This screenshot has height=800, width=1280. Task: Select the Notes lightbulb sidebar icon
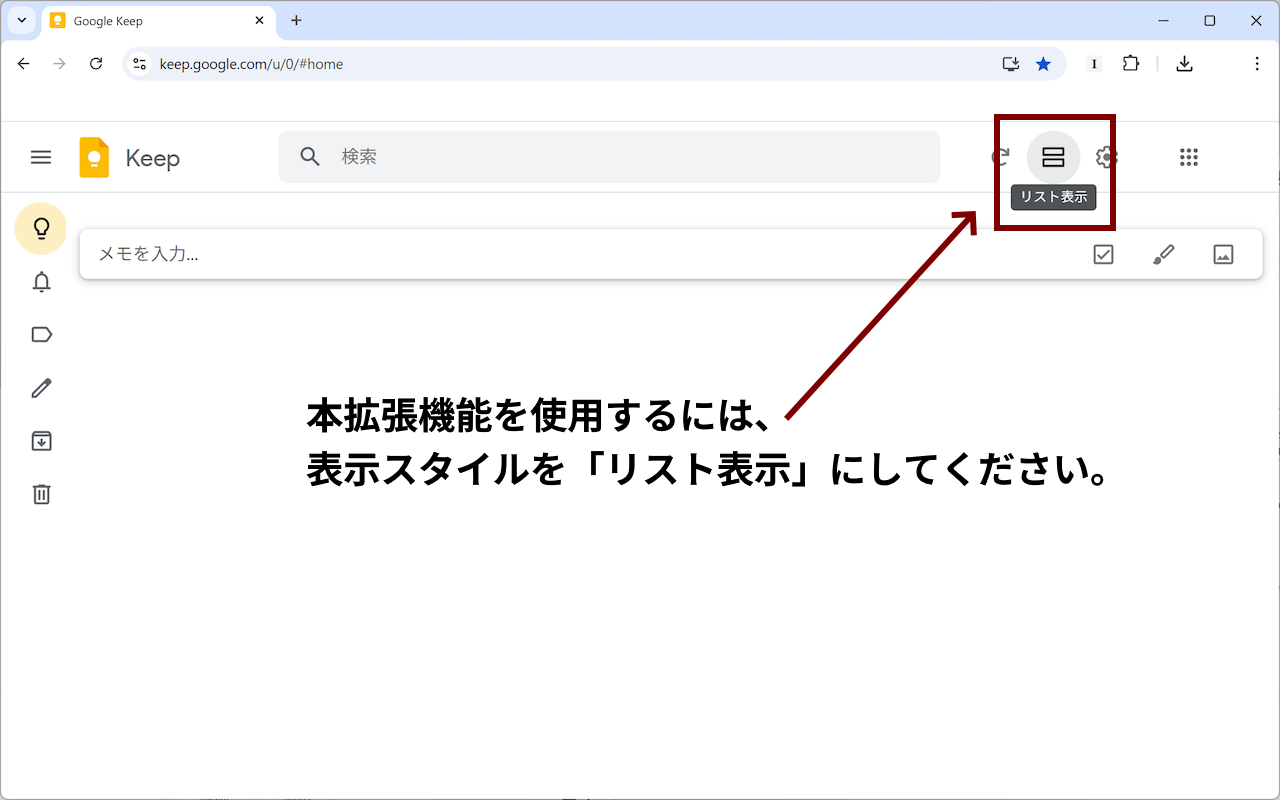tap(41, 229)
